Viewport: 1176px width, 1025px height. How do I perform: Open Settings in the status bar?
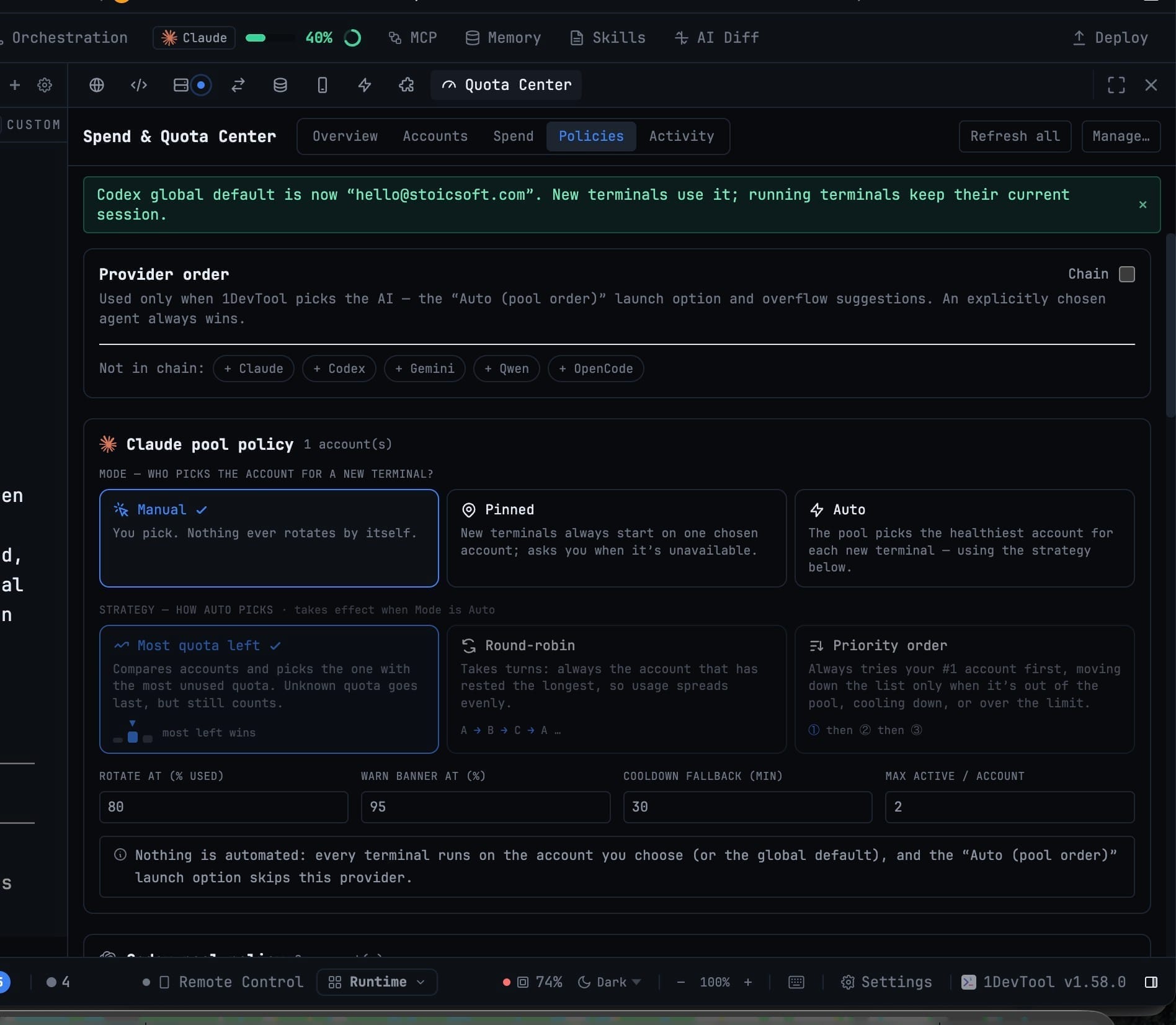click(886, 982)
